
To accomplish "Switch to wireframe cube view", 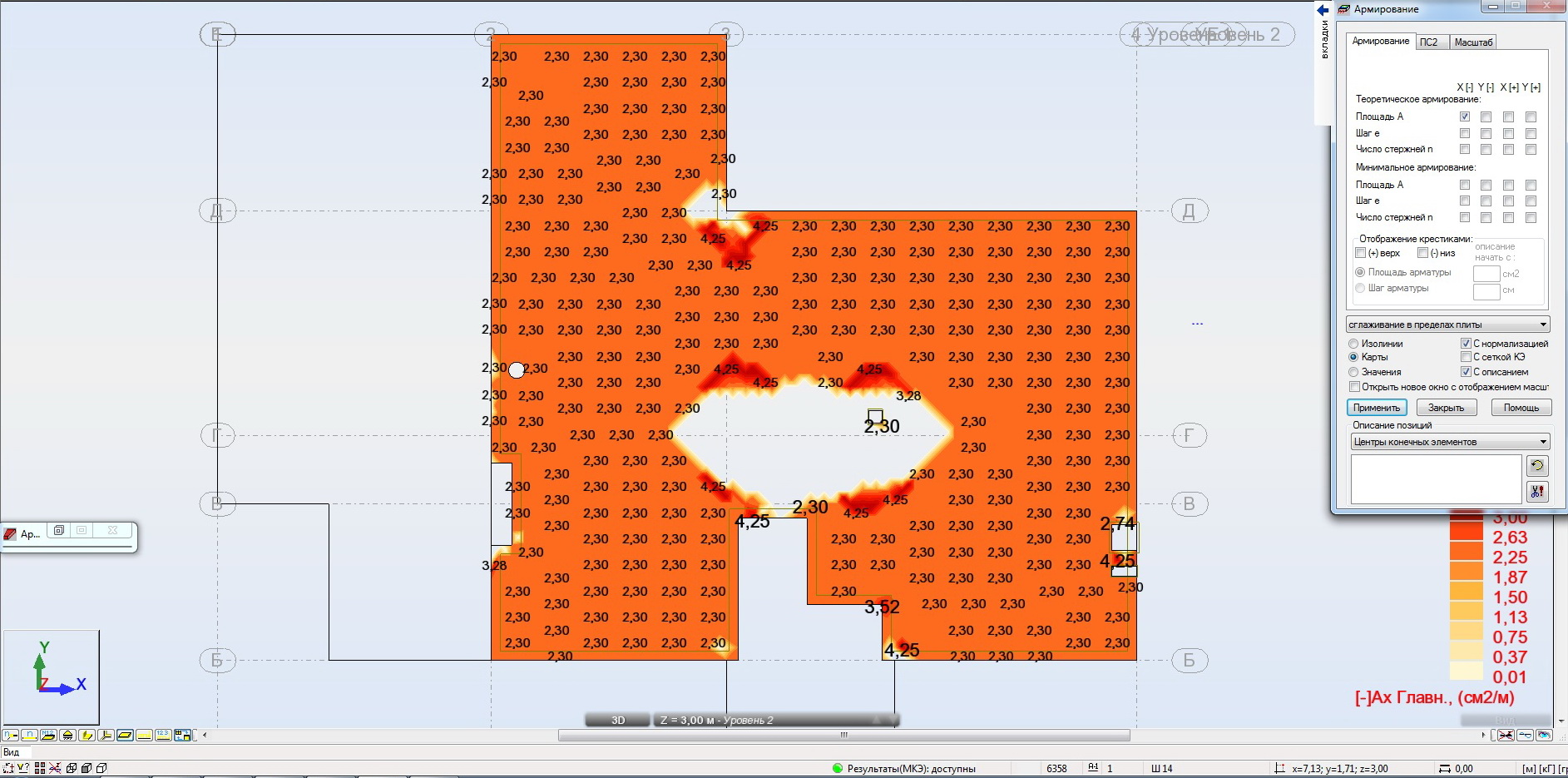I will 72,768.
